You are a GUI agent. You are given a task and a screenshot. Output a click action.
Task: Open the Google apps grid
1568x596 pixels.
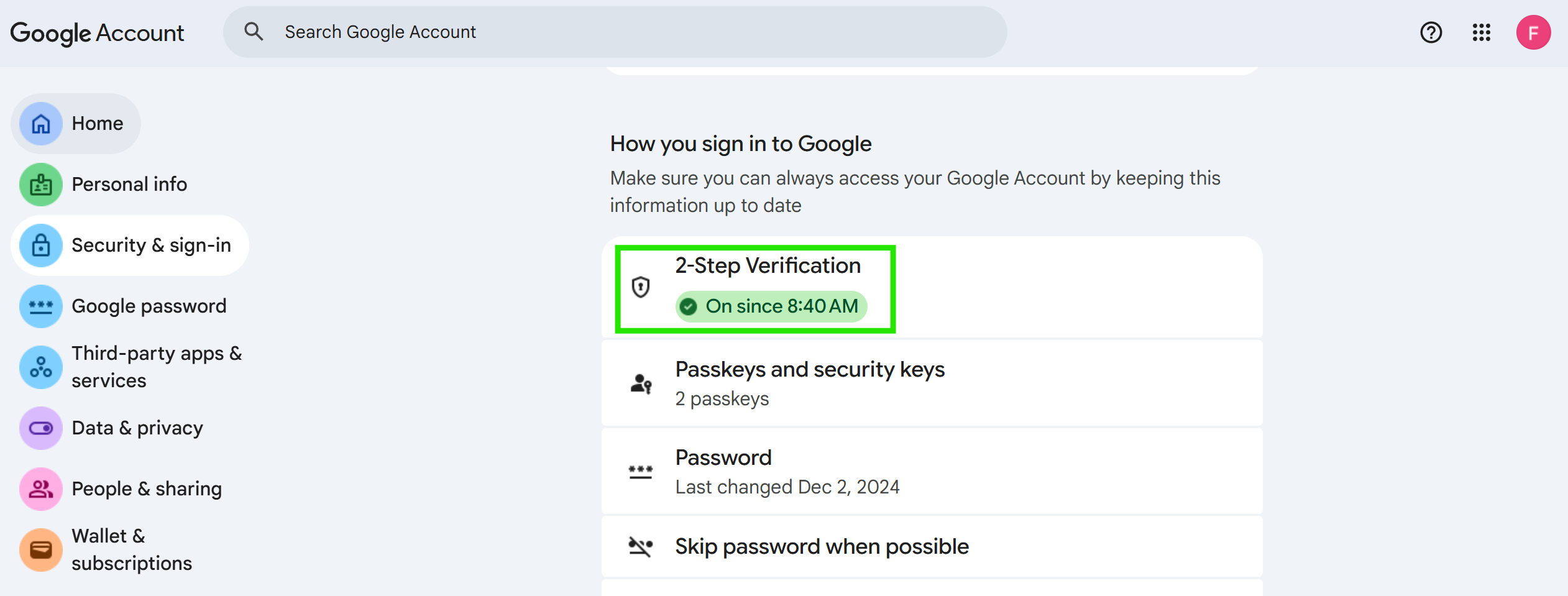click(1482, 32)
